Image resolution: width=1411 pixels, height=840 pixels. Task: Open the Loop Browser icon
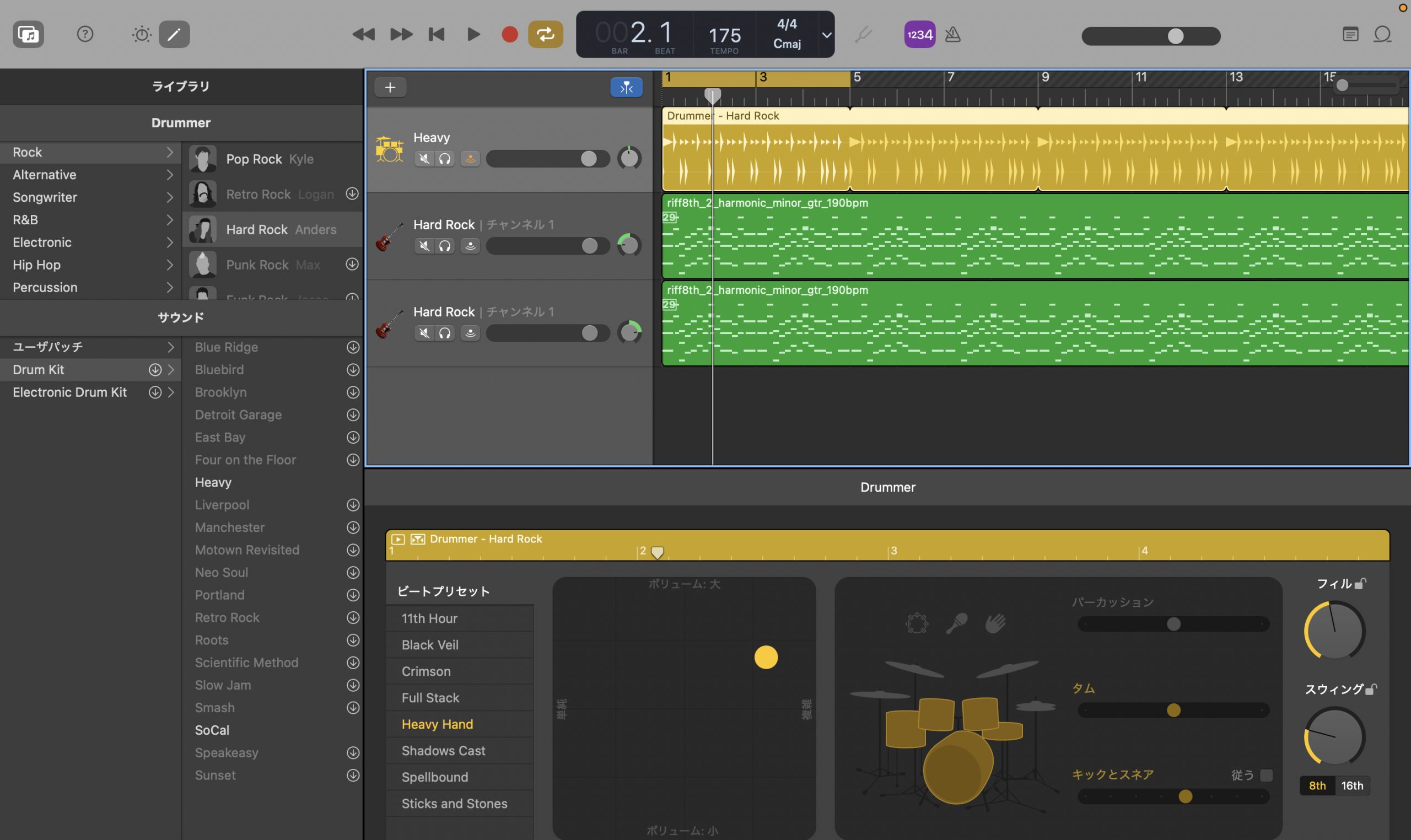click(x=1383, y=35)
